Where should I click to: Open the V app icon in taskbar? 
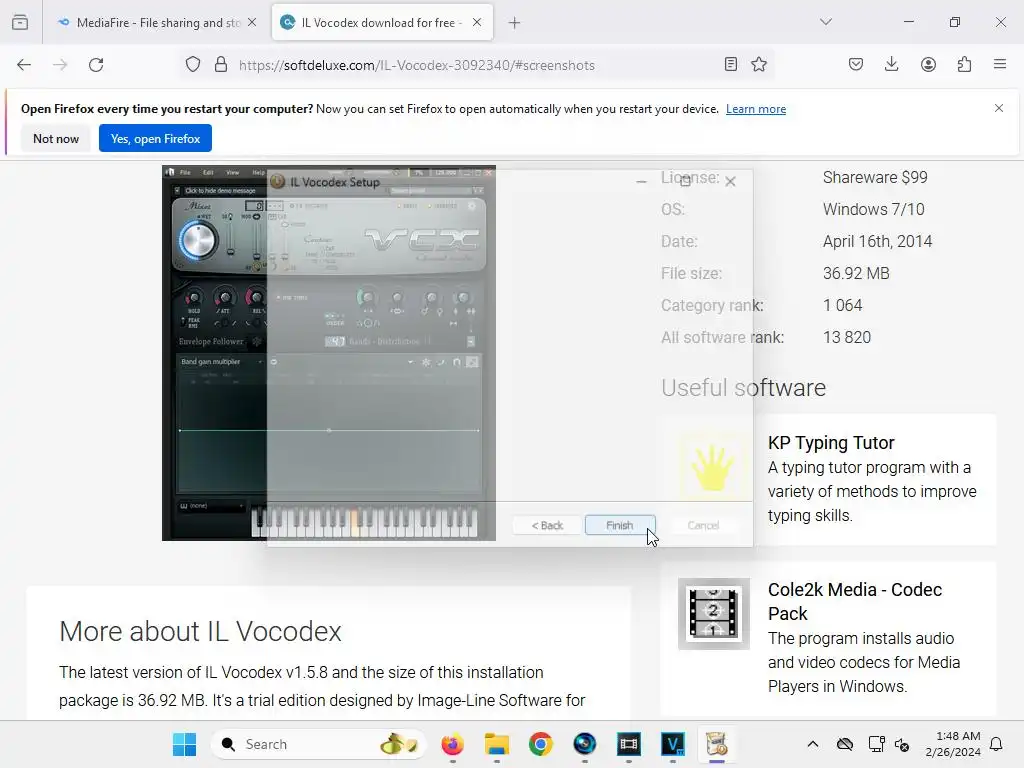point(673,744)
